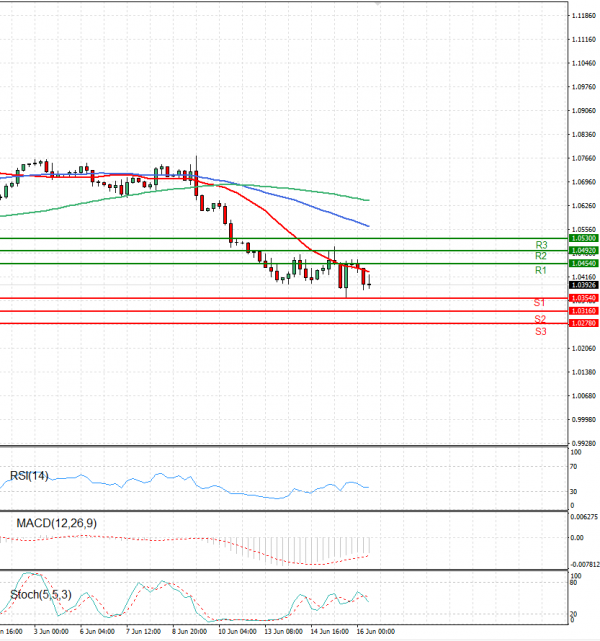Click the green 1.05300 price tag
Screen dimensions: 600x641
coord(584,238)
